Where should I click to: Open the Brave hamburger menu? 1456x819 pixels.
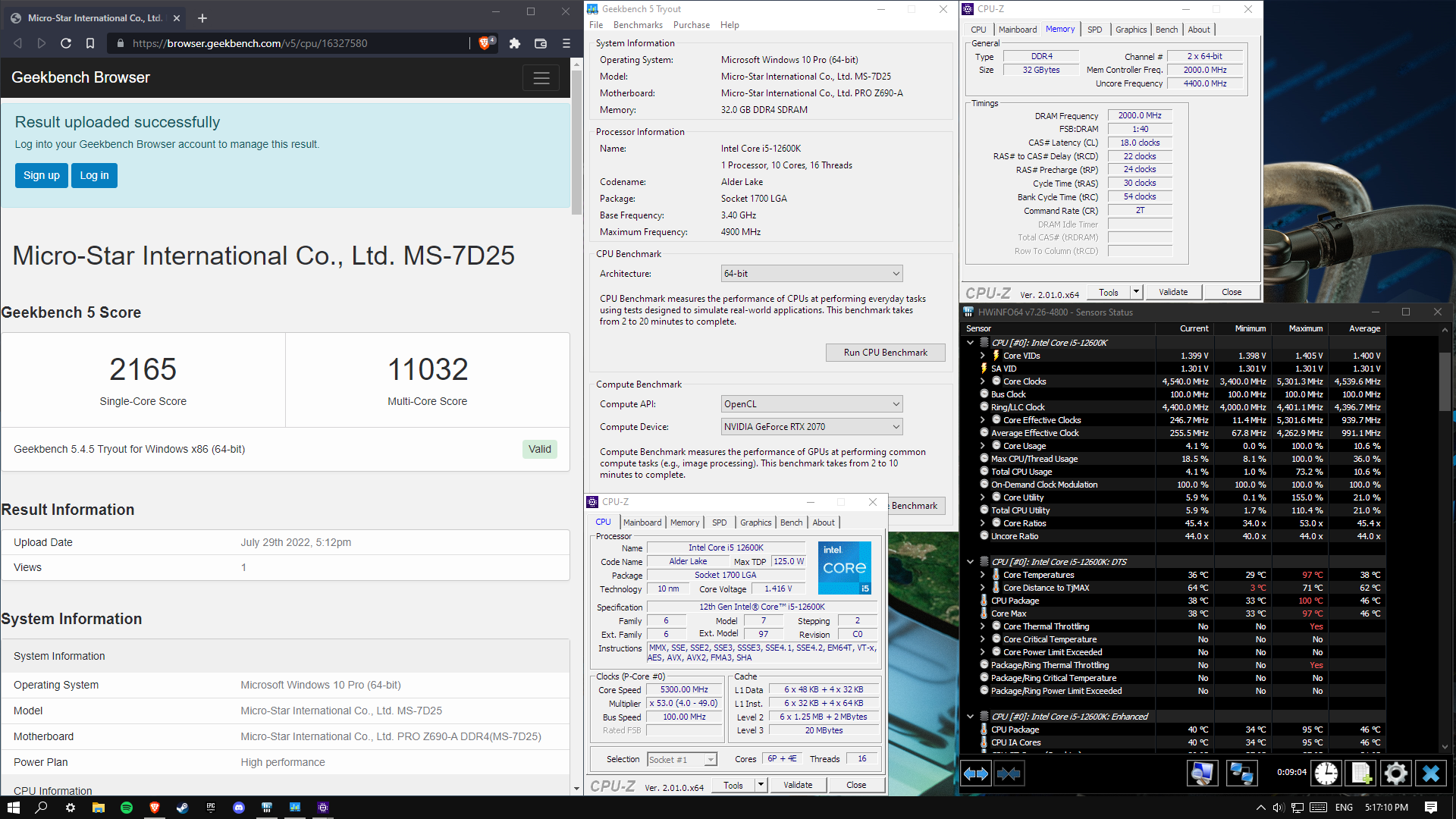click(x=566, y=43)
